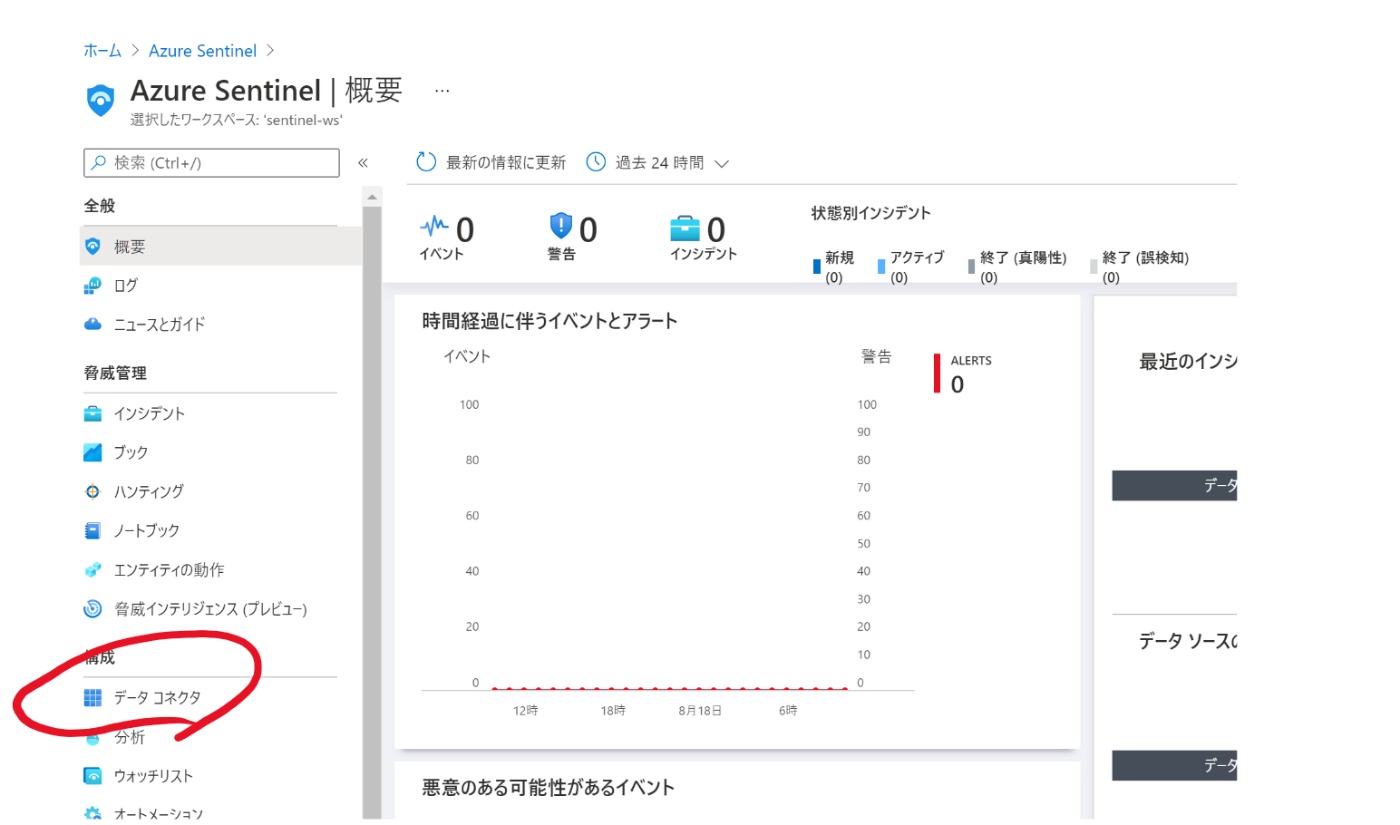Click the ニュースとガイド cloud icon

coord(93,324)
